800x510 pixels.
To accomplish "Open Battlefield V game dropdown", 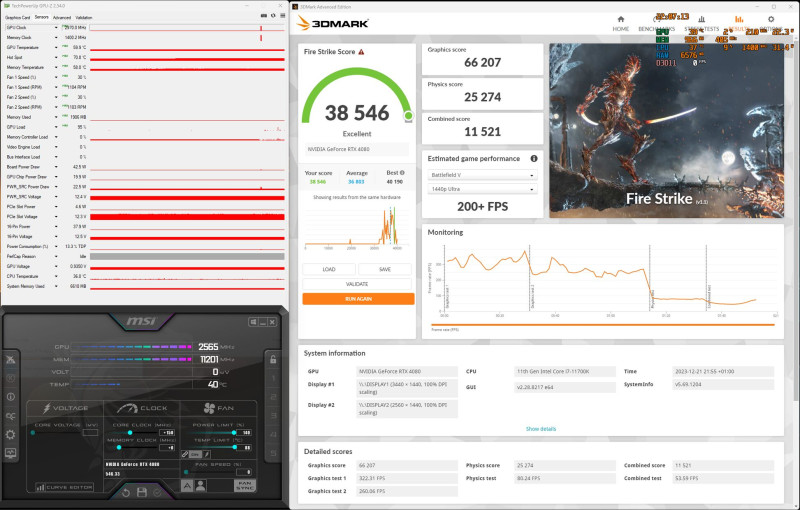I will point(482,175).
